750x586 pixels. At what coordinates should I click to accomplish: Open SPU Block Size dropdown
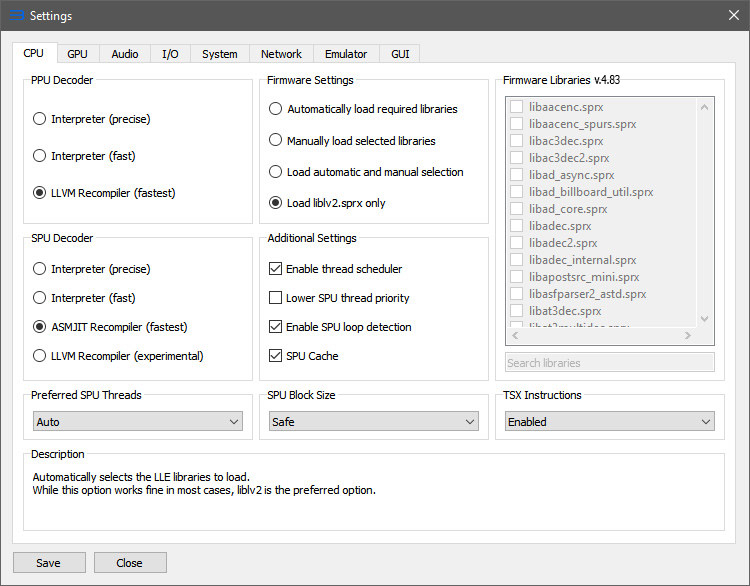pos(374,421)
